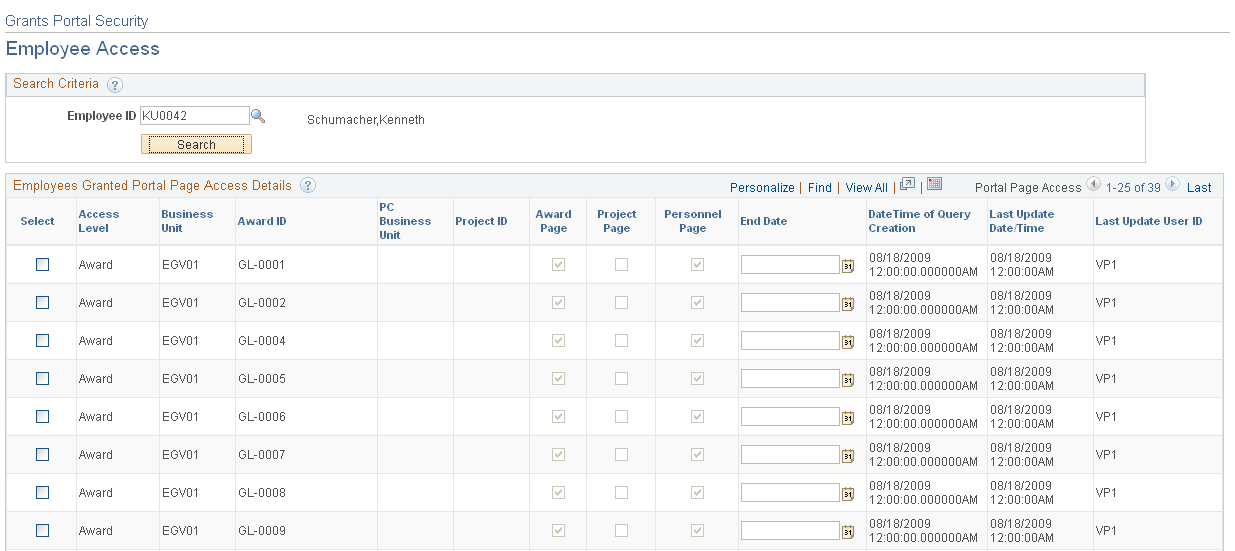Focus End Date field for GL-0001
This screenshot has width=1235, height=551.
click(x=790, y=264)
